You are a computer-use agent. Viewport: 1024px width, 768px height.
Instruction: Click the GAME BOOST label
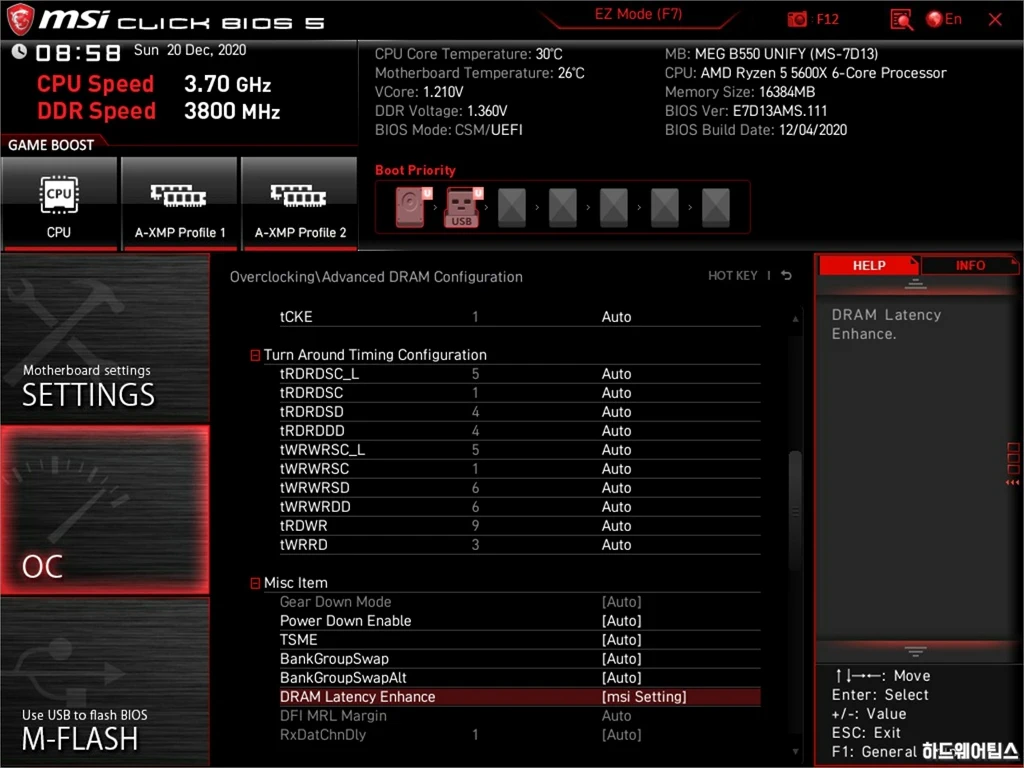[x=51, y=145]
